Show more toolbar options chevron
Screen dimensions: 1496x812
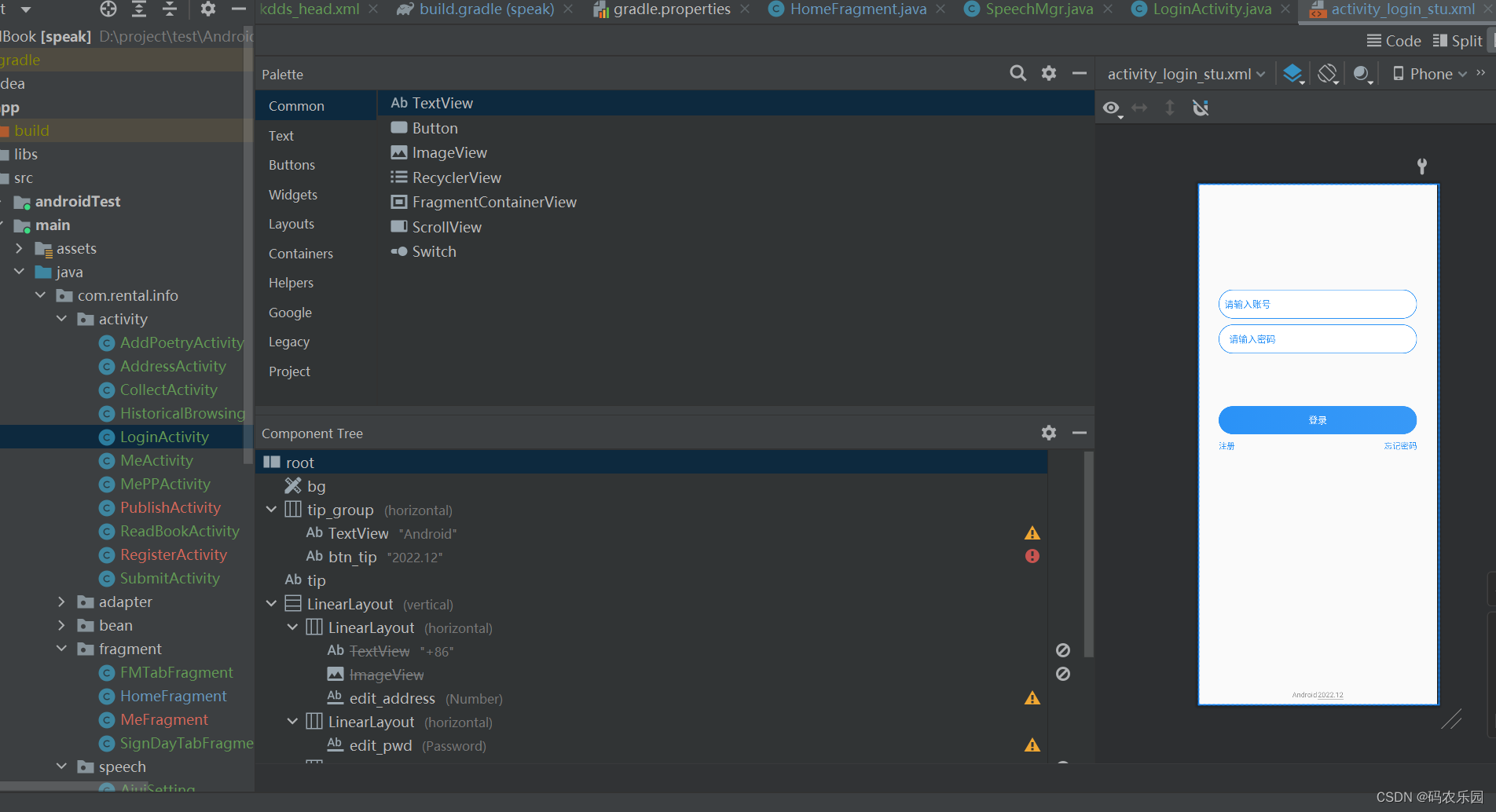tap(1481, 73)
